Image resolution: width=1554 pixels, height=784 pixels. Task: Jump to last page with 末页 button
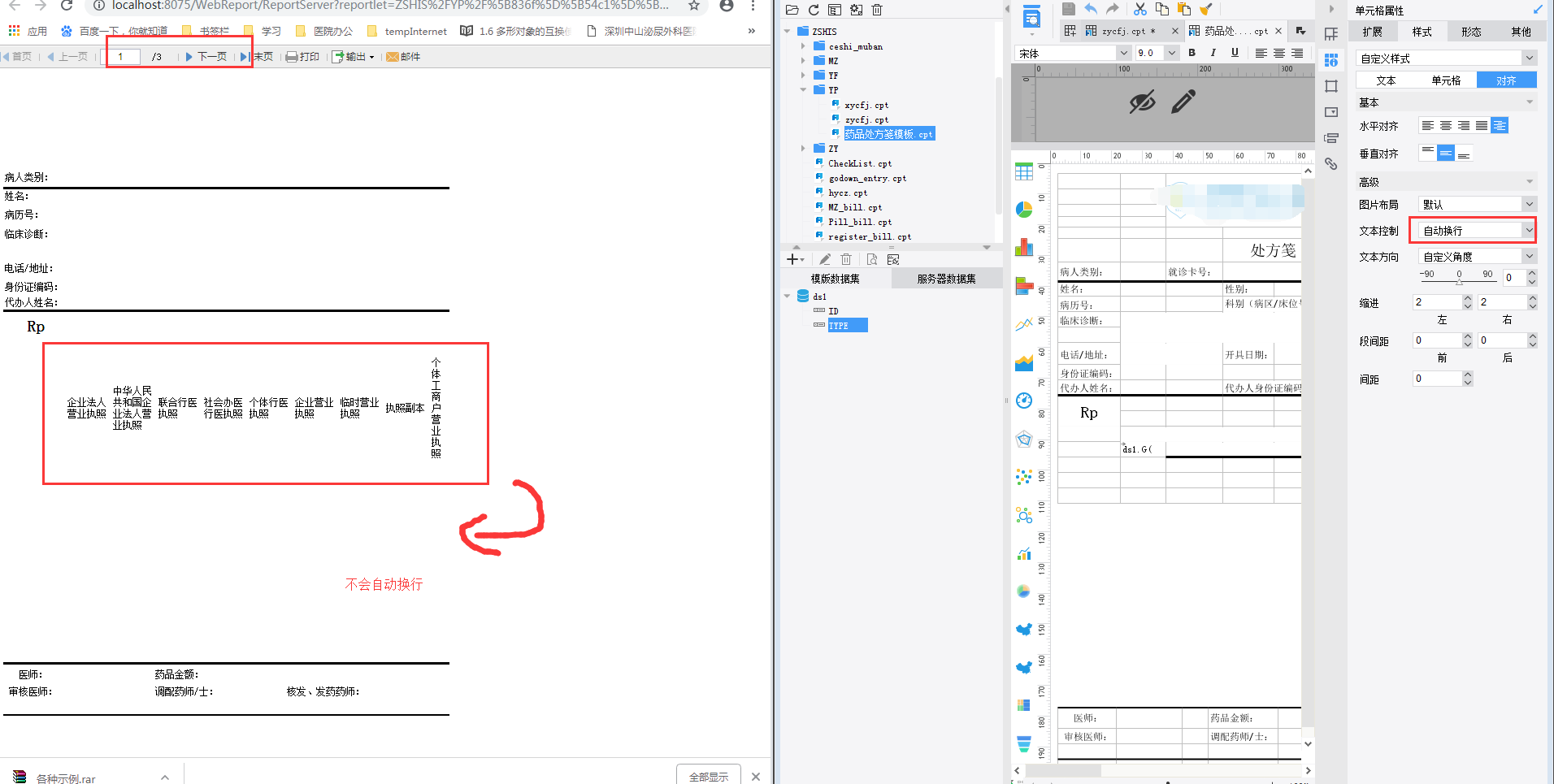(257, 57)
